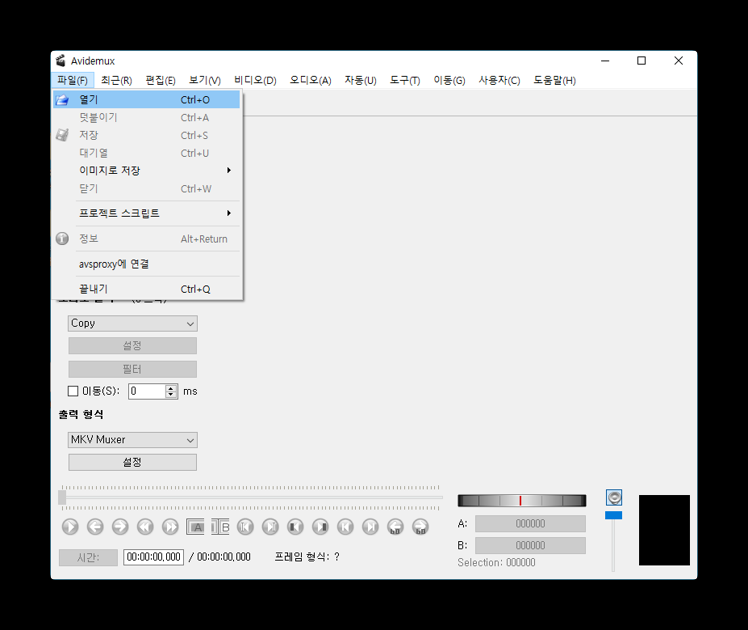Go to the next cut point icon
Screen dimensions: 748x630
click(270, 527)
